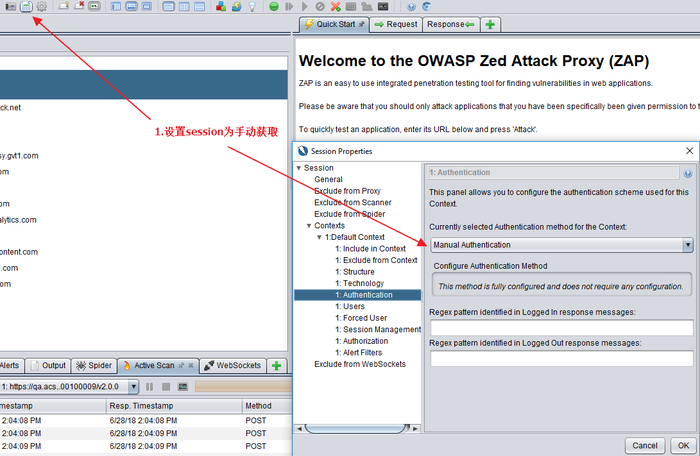
Task: Click the help icon in Authentication panel
Action: (x=688, y=172)
